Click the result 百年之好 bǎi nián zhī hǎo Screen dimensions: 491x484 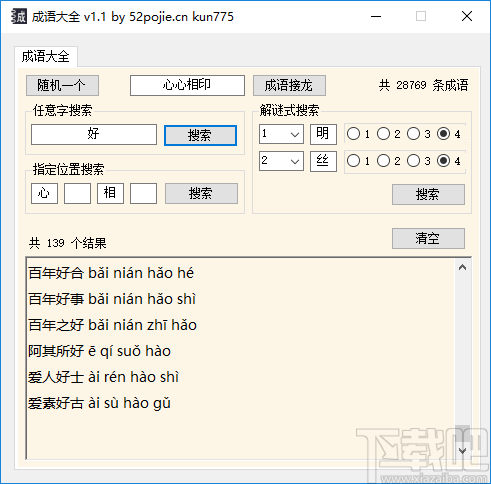(x=112, y=325)
